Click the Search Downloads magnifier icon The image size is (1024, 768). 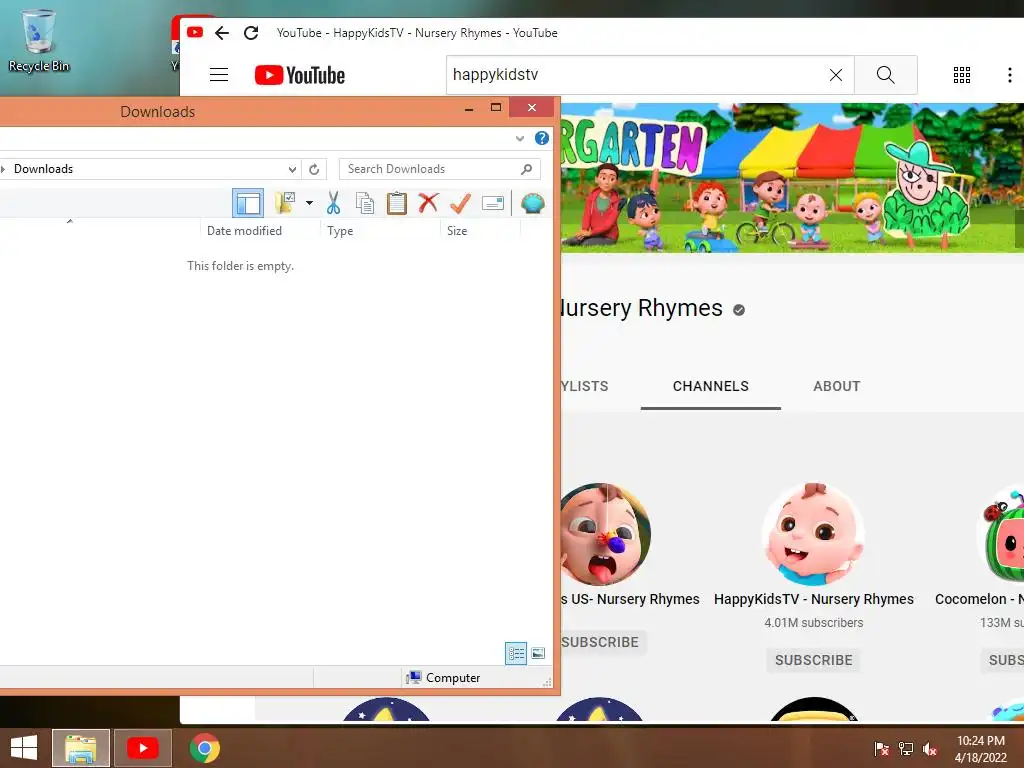point(526,169)
